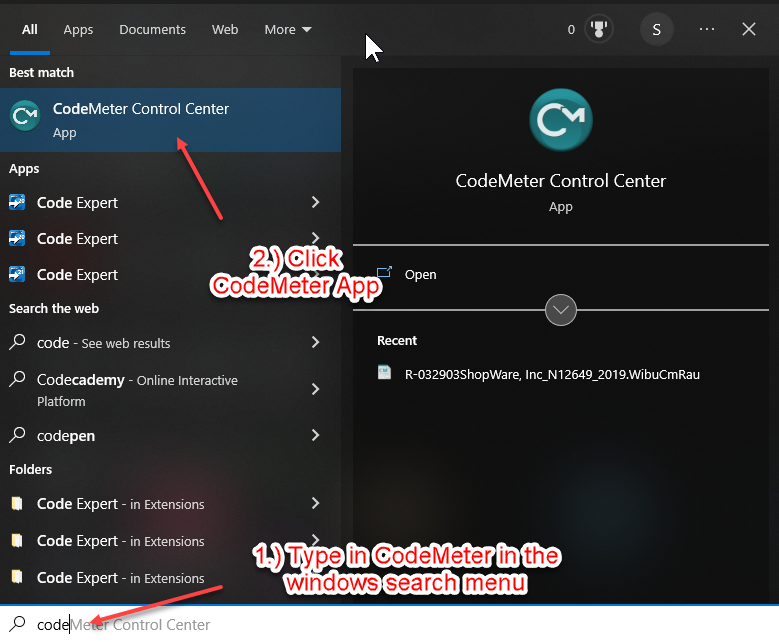Click search icon beside 'code - See web results'
Image resolution: width=779 pixels, height=642 pixels.
(17, 342)
